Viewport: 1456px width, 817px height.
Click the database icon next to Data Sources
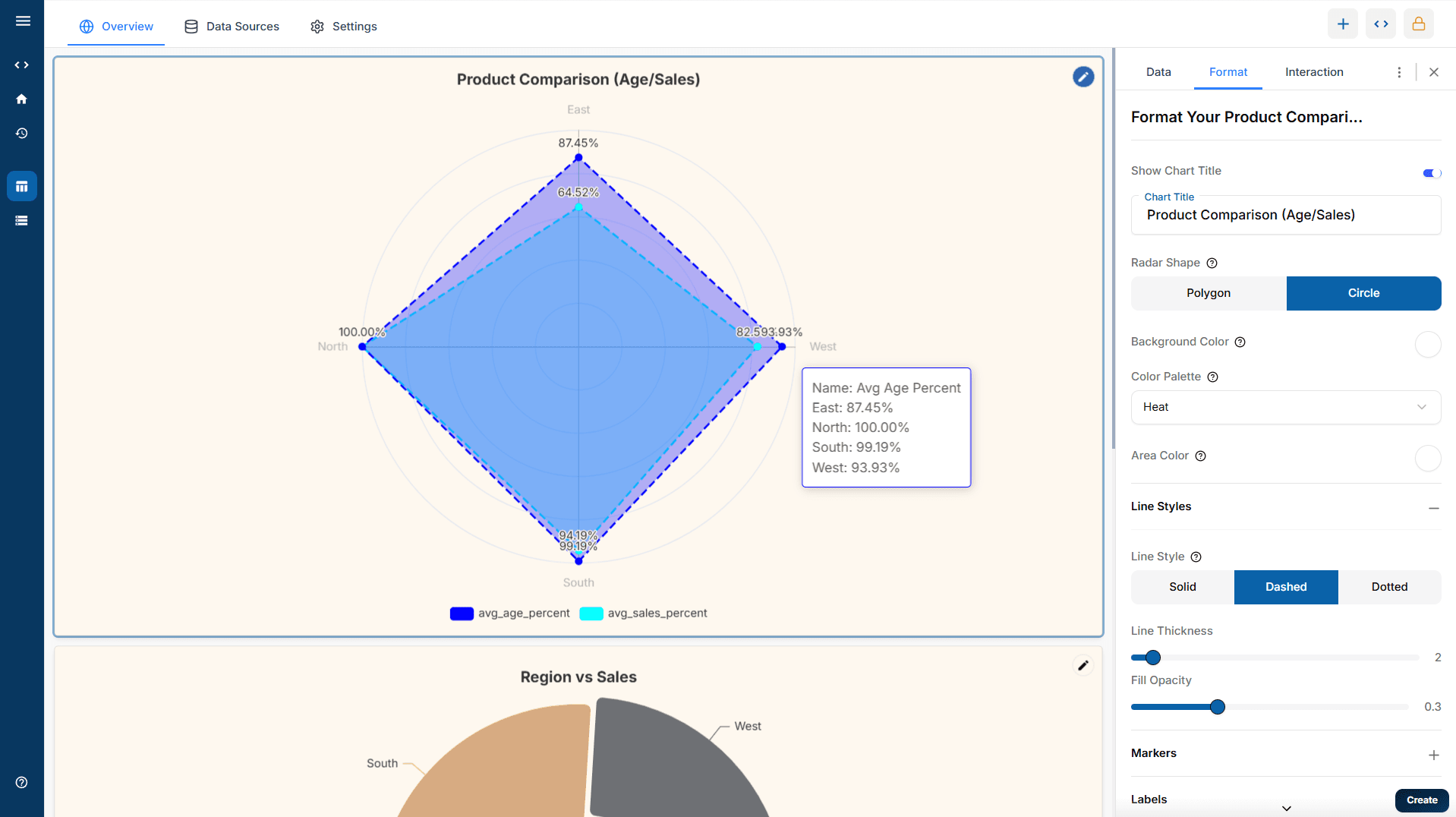pos(191,27)
